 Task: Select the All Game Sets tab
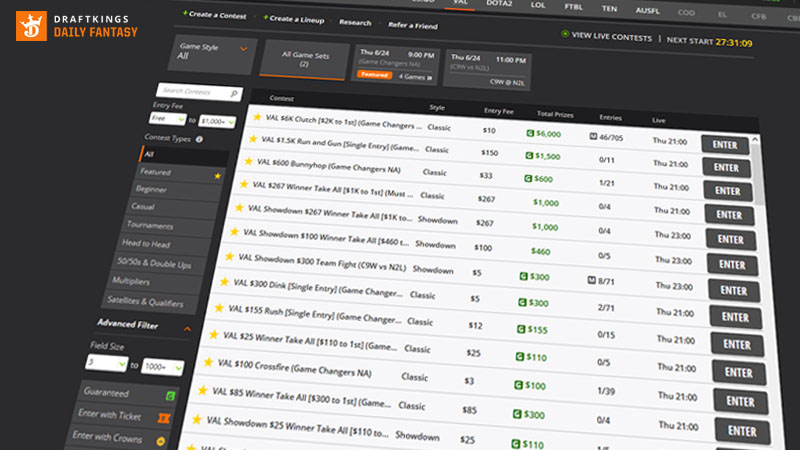305,60
